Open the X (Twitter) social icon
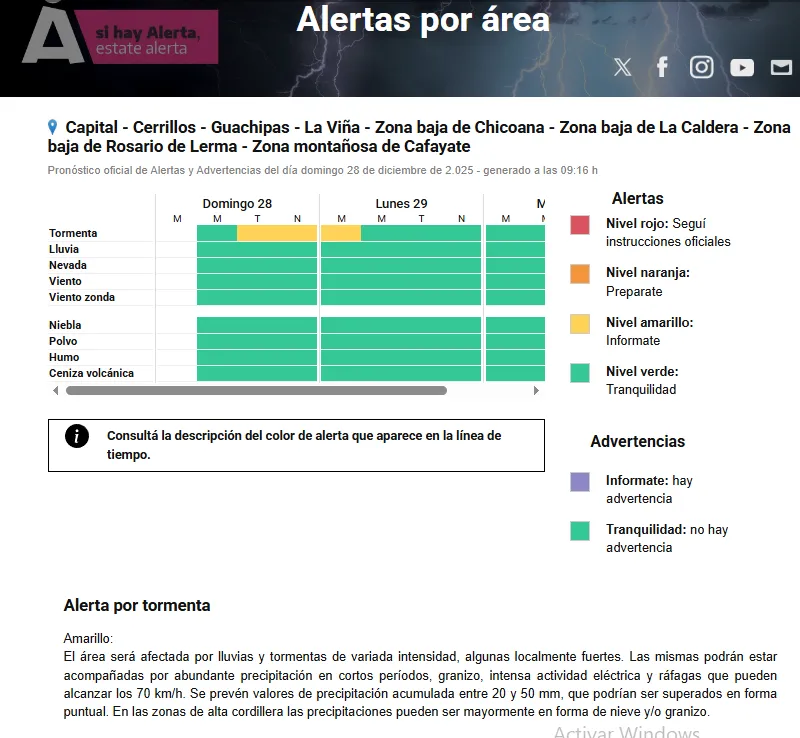 (x=622, y=67)
